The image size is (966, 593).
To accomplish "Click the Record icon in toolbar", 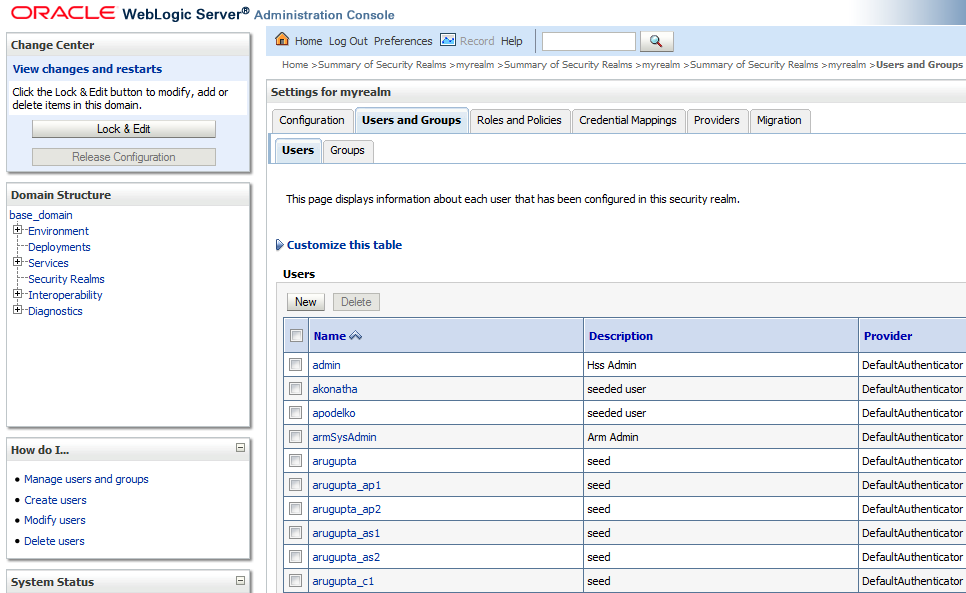I will coord(448,40).
